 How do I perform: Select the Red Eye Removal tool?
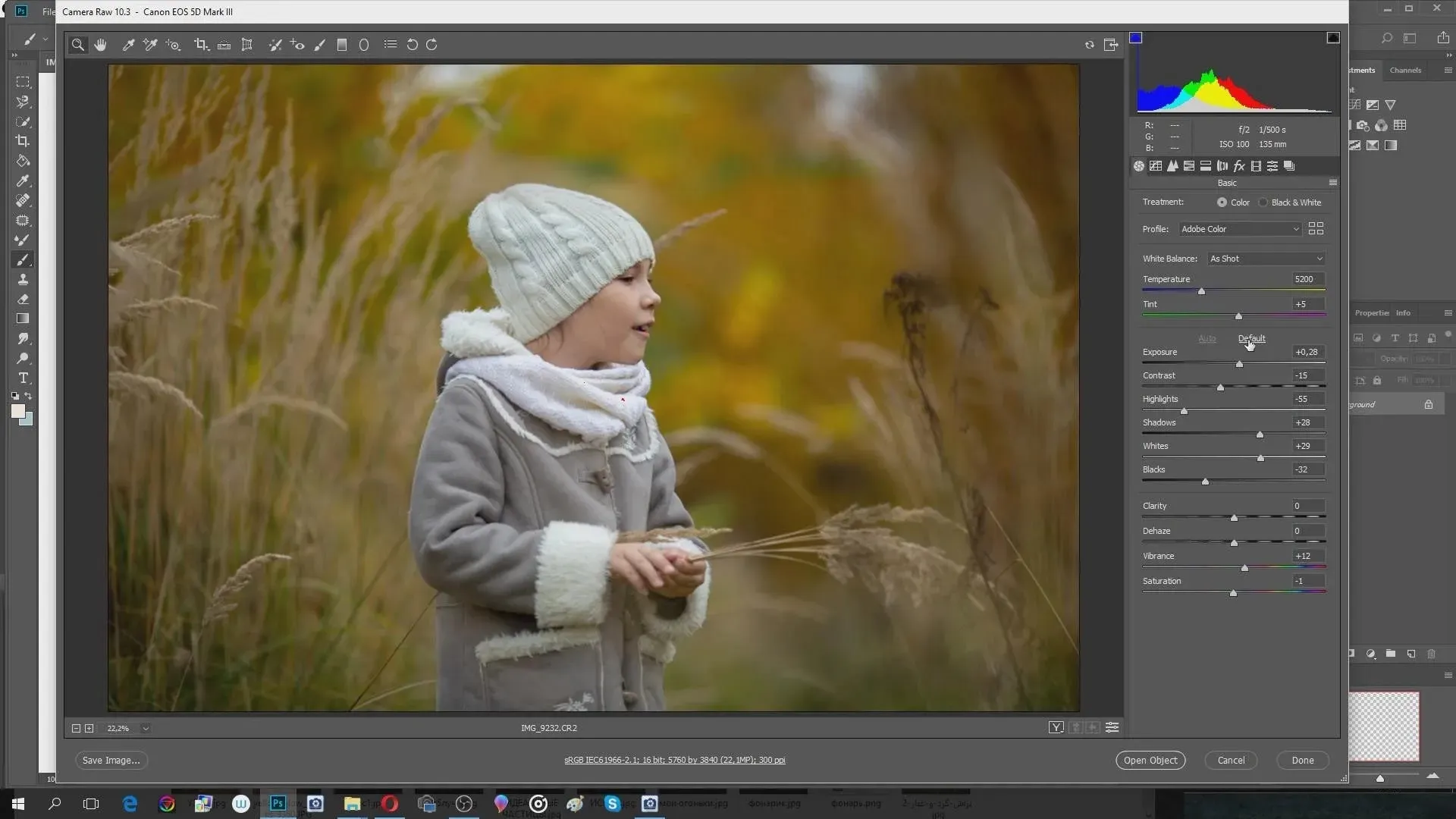(297, 45)
